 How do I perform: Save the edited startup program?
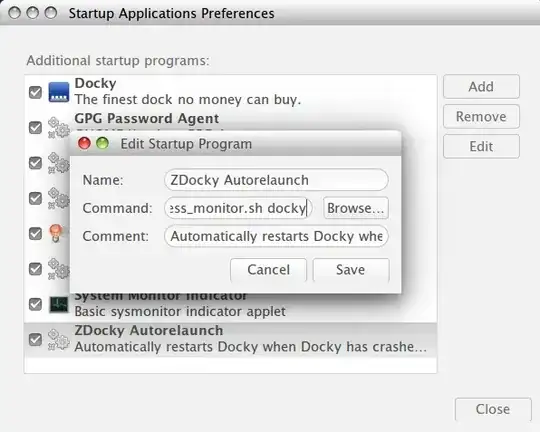(351, 270)
